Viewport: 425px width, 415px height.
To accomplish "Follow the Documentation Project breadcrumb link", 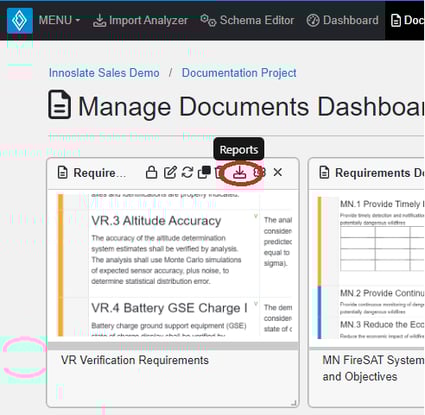I will [239, 73].
